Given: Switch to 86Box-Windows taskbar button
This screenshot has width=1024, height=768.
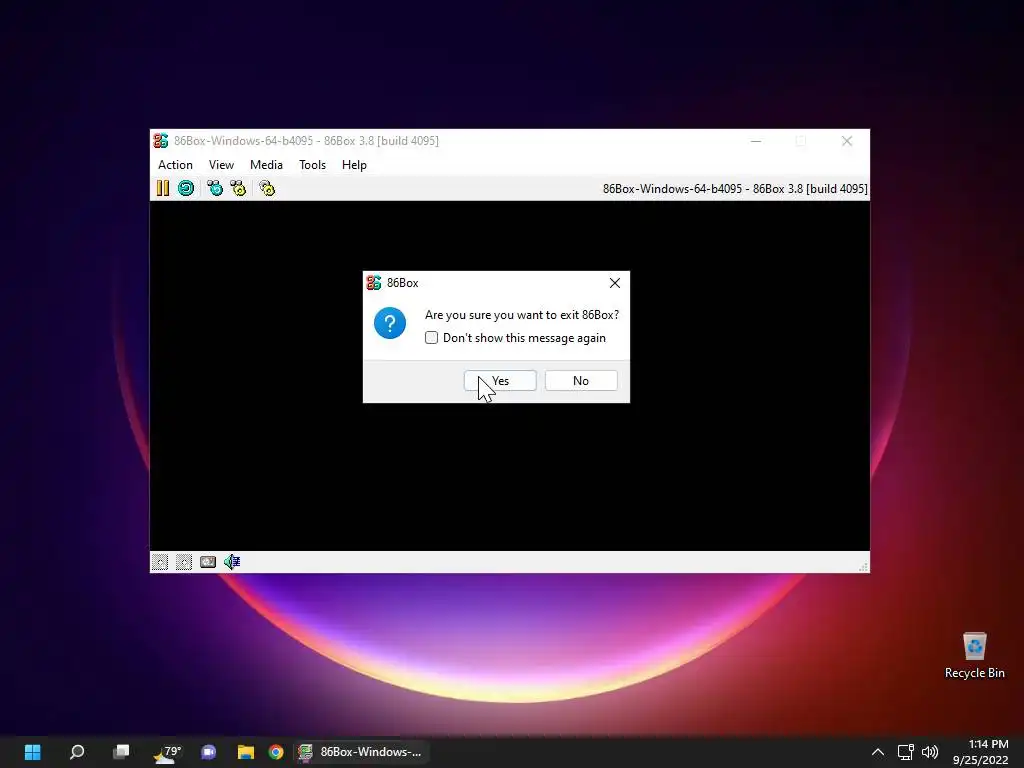Looking at the screenshot, I should coord(361,752).
